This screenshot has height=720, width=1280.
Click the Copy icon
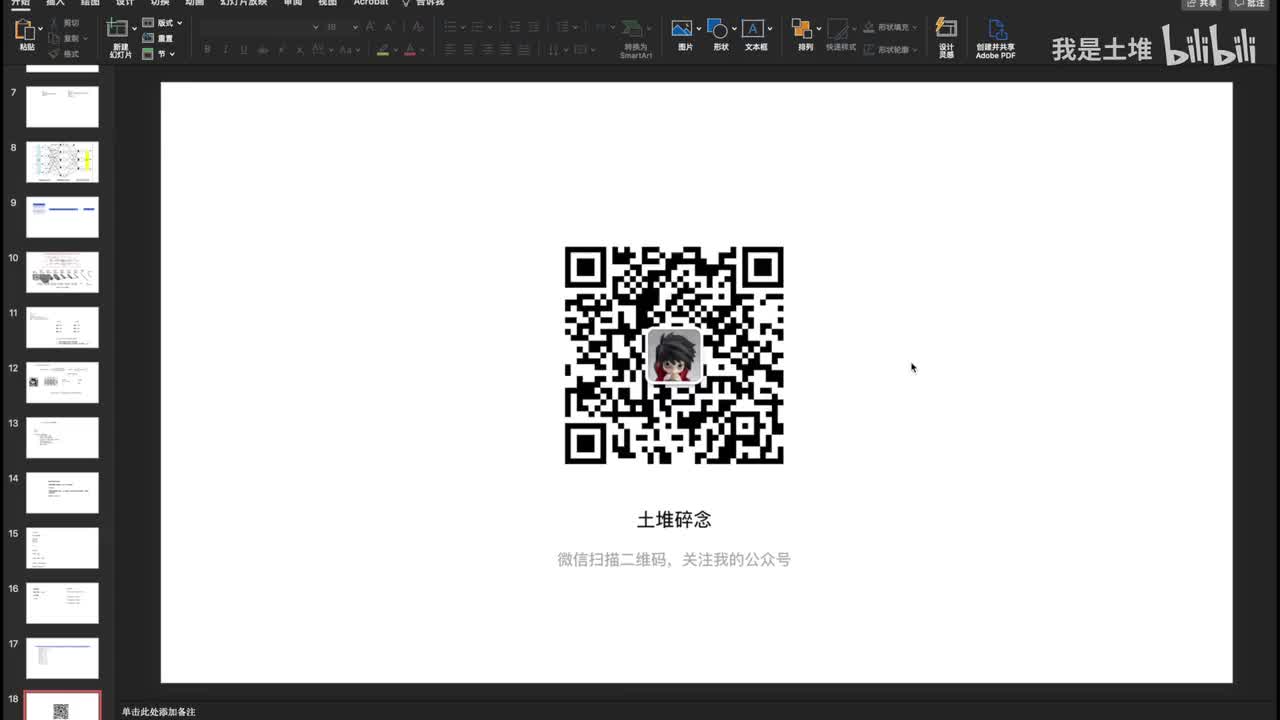click(x=54, y=38)
